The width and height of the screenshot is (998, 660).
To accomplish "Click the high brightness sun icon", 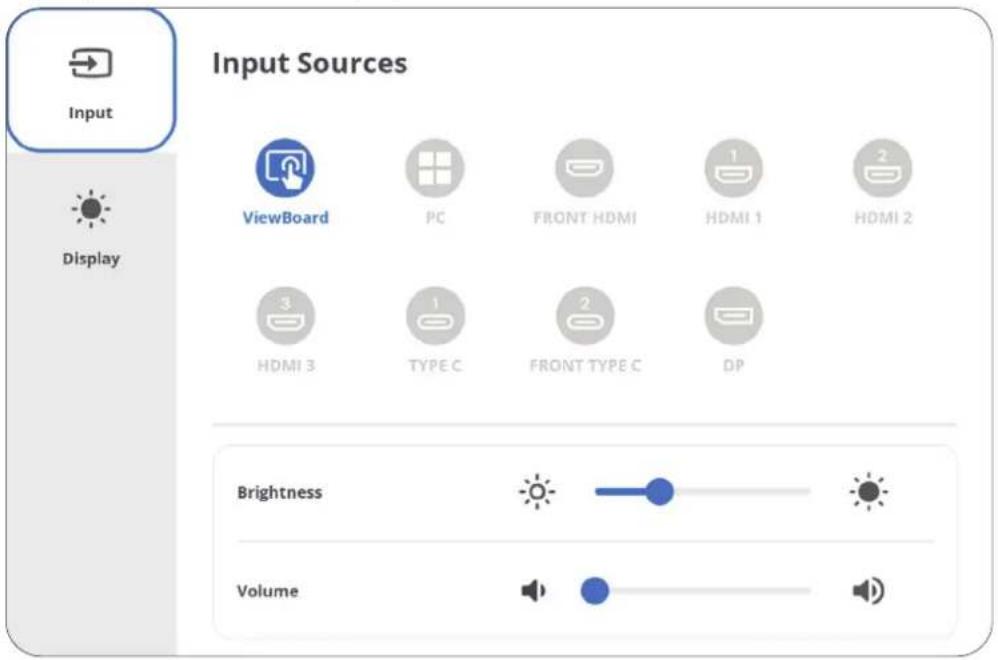I will 868,491.
